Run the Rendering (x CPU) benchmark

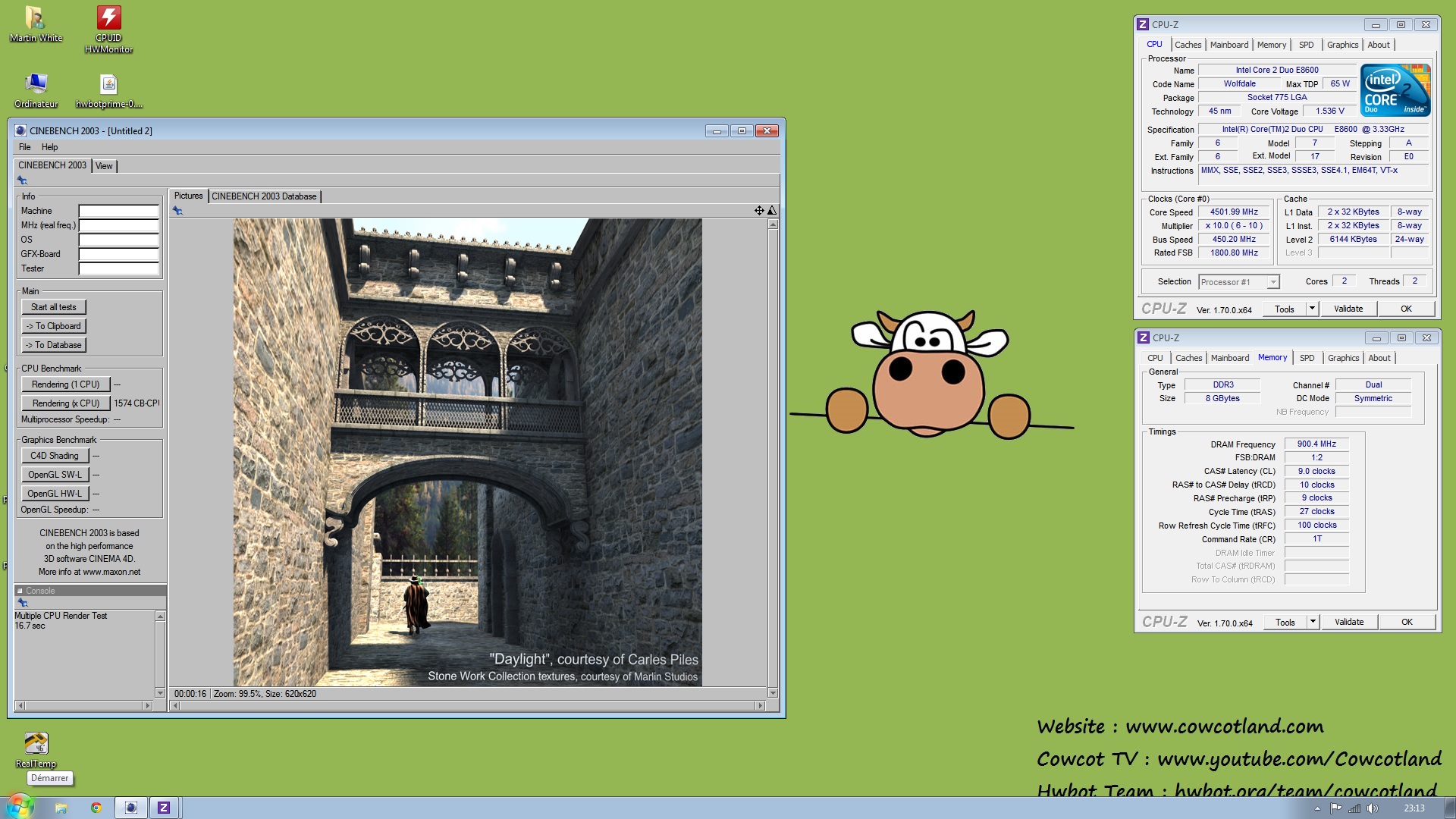click(x=66, y=403)
